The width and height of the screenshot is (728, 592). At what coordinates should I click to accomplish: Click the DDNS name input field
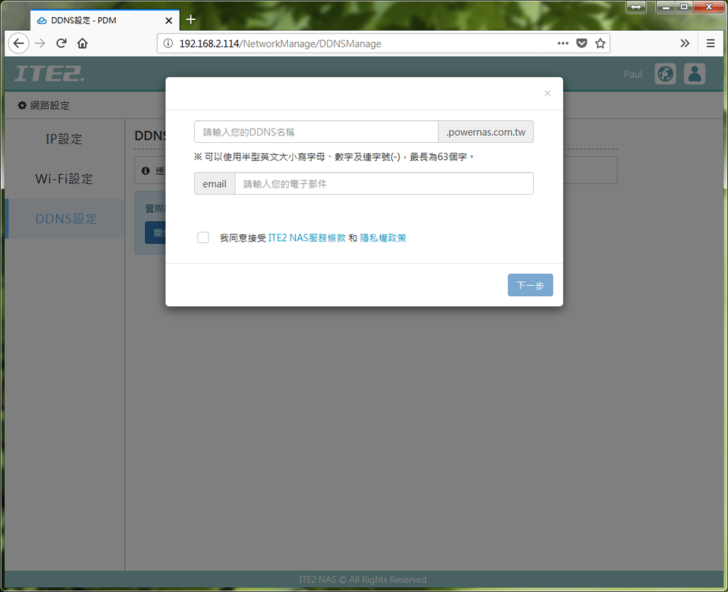tap(316, 132)
